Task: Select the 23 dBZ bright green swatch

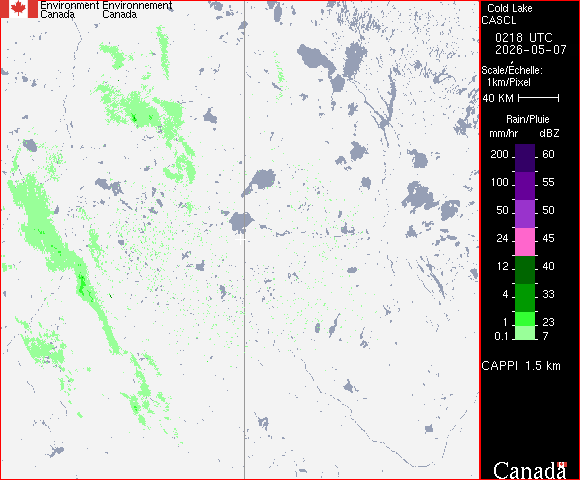Action: [x=525, y=319]
